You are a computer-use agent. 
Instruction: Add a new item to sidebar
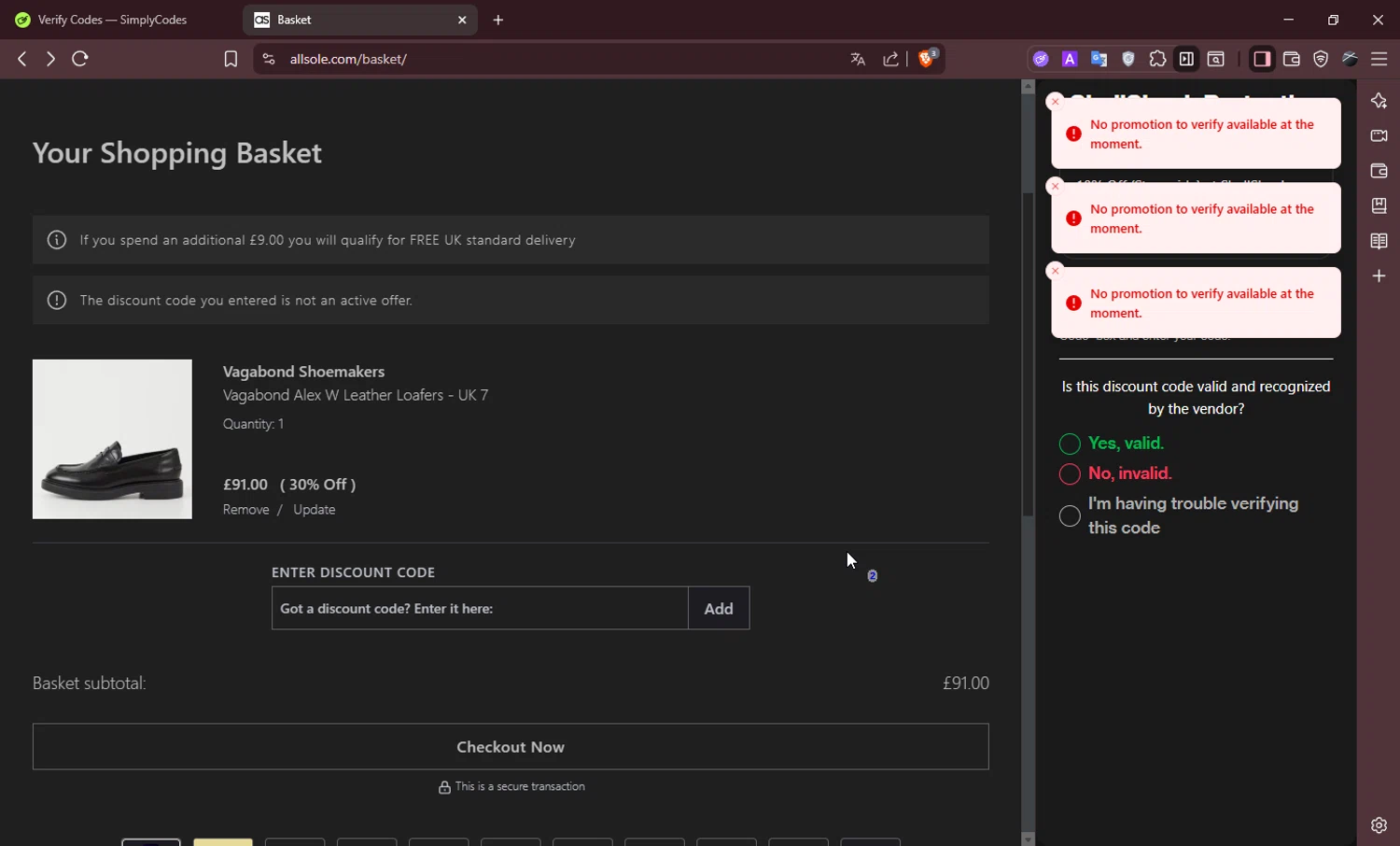[x=1379, y=276]
